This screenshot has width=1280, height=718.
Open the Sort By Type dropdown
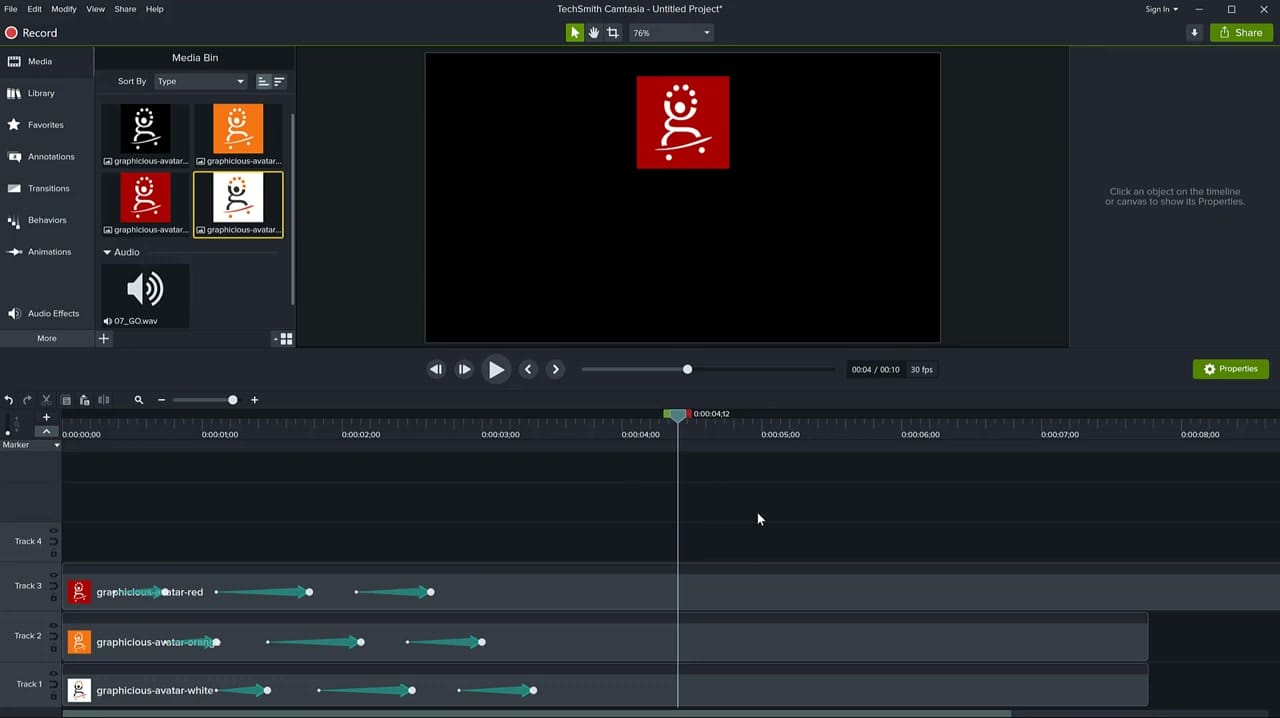tap(198, 81)
